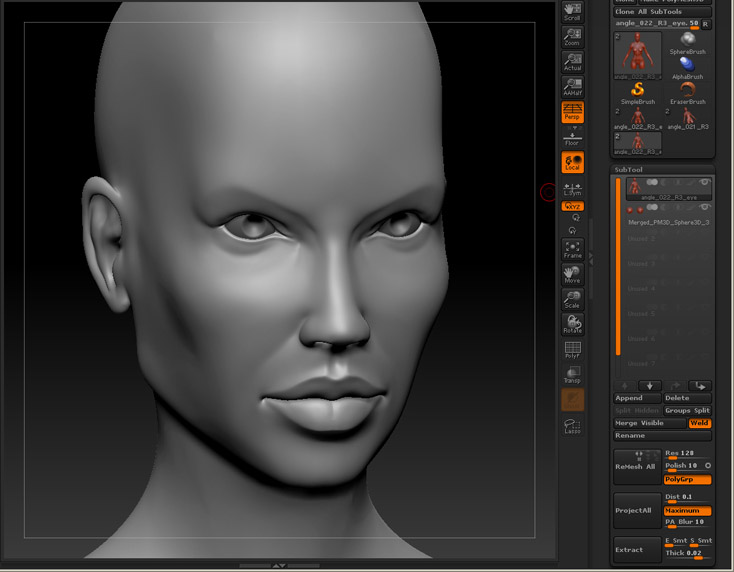The height and width of the screenshot is (572, 734).
Task: Select the Lasso selection icon
Action: coord(573,426)
